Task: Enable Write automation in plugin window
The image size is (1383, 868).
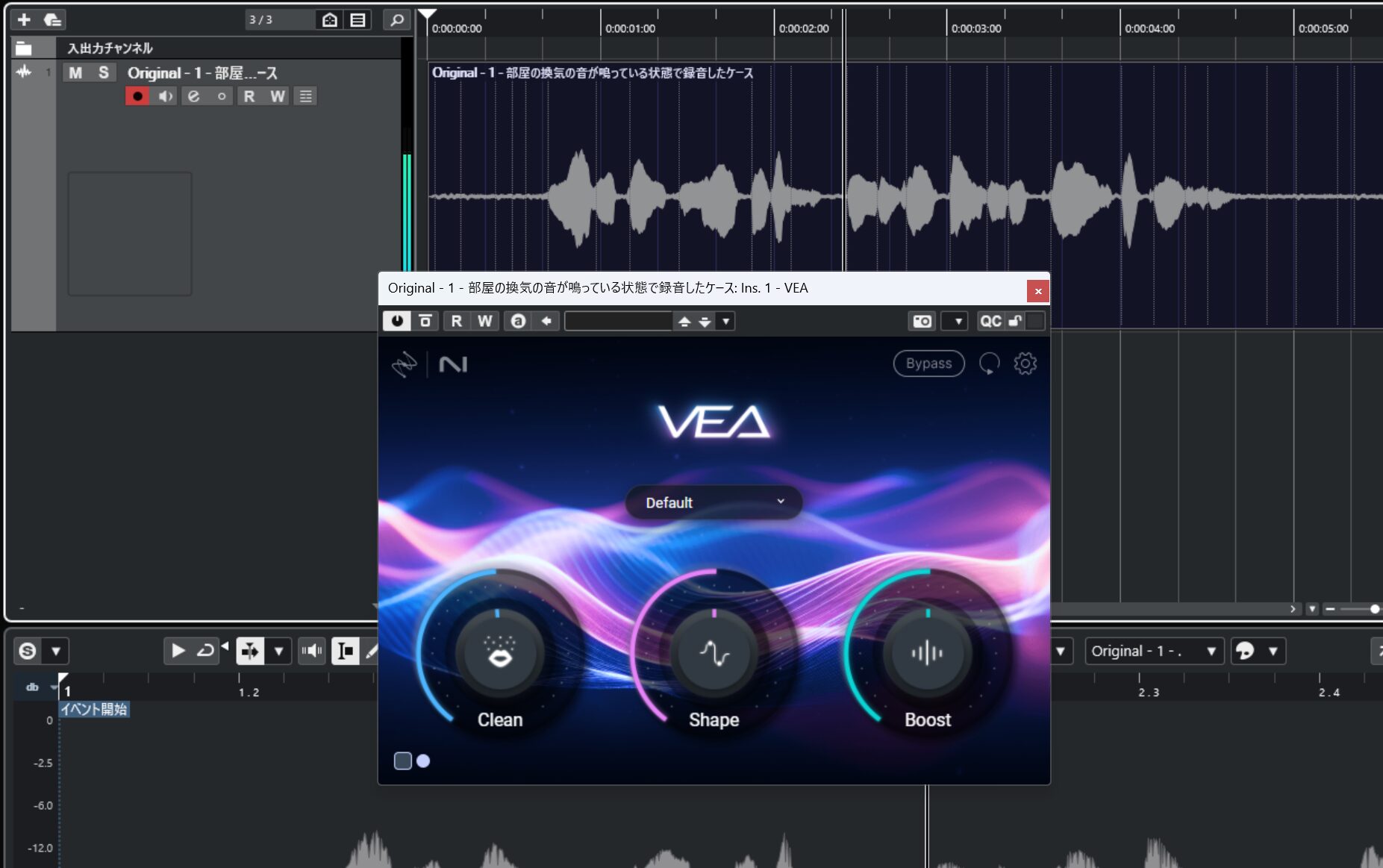Action: pos(485,321)
